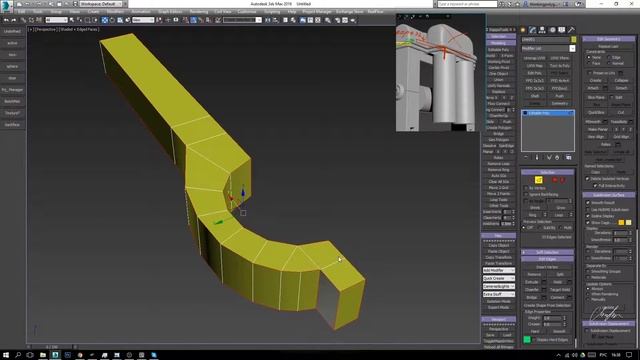
Task: Open Configure Modifier Sets icon
Action: point(569,158)
